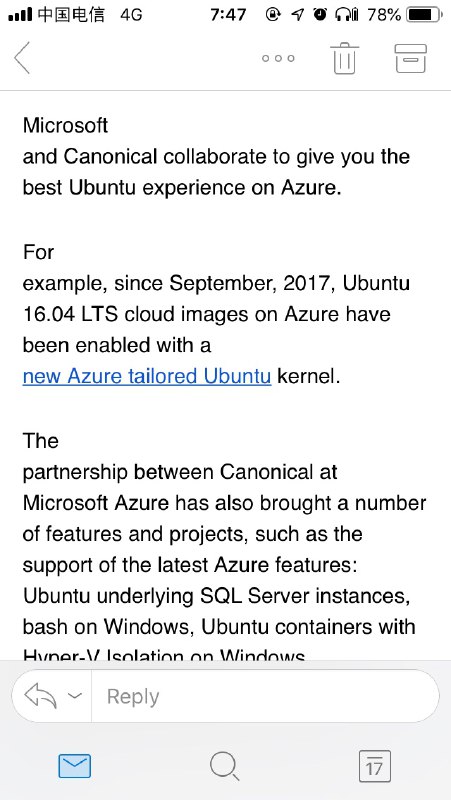Tap the battery icon in status bar
Viewport: 451px width, 800px height.
[424, 15]
